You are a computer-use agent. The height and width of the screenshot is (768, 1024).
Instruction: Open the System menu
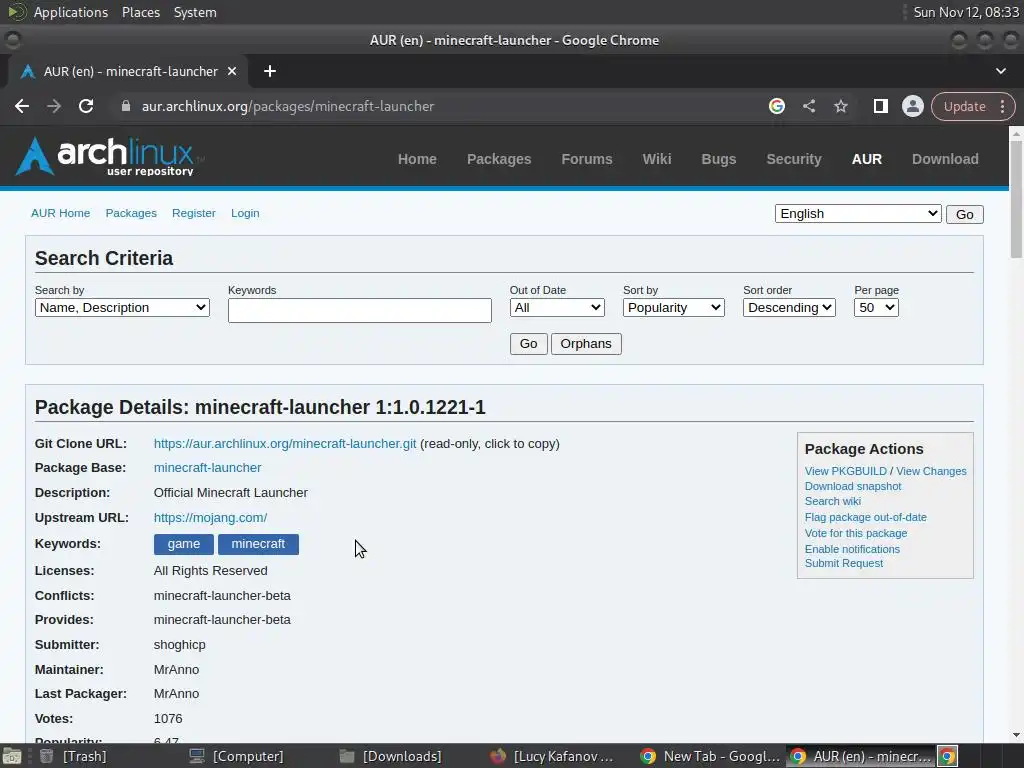[x=195, y=12]
